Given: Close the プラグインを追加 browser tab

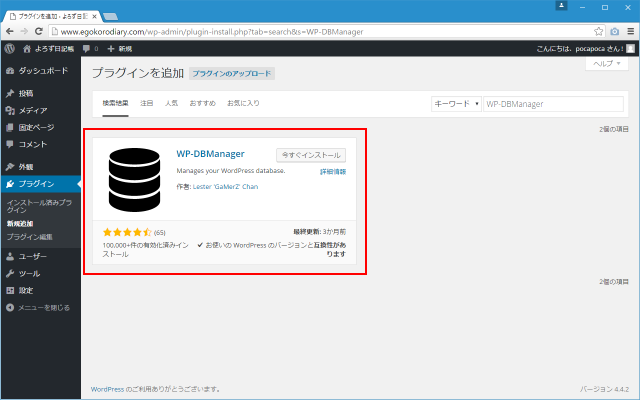Looking at the screenshot, I should (x=94, y=17).
